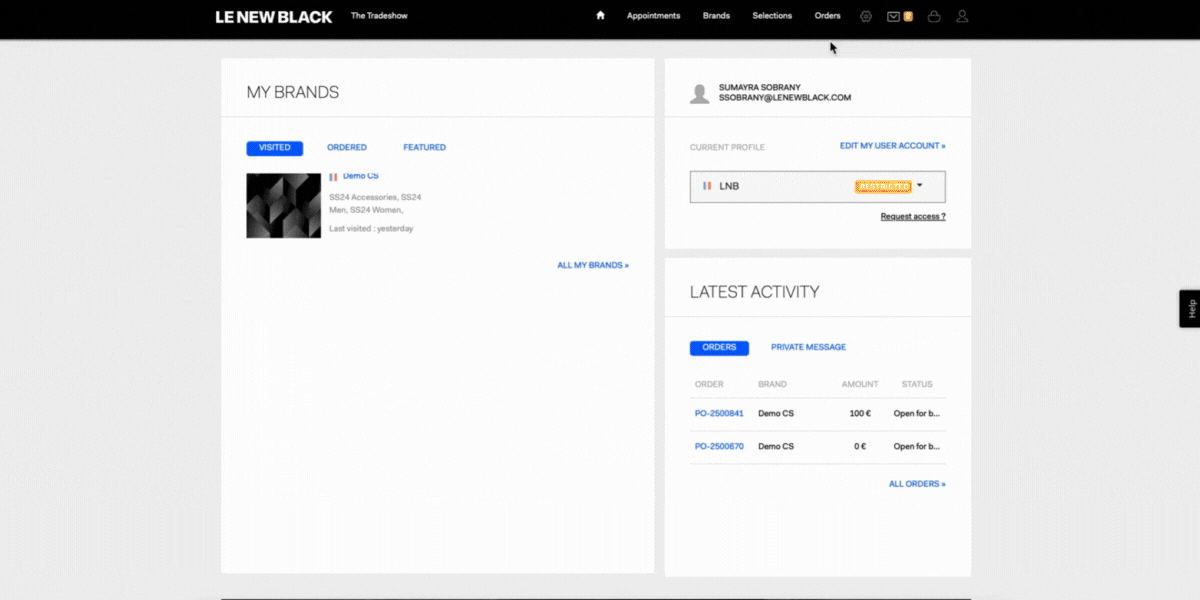This screenshot has width=1200, height=600.
Task: Open the Demo CS brand name link
Action: [x=361, y=176]
